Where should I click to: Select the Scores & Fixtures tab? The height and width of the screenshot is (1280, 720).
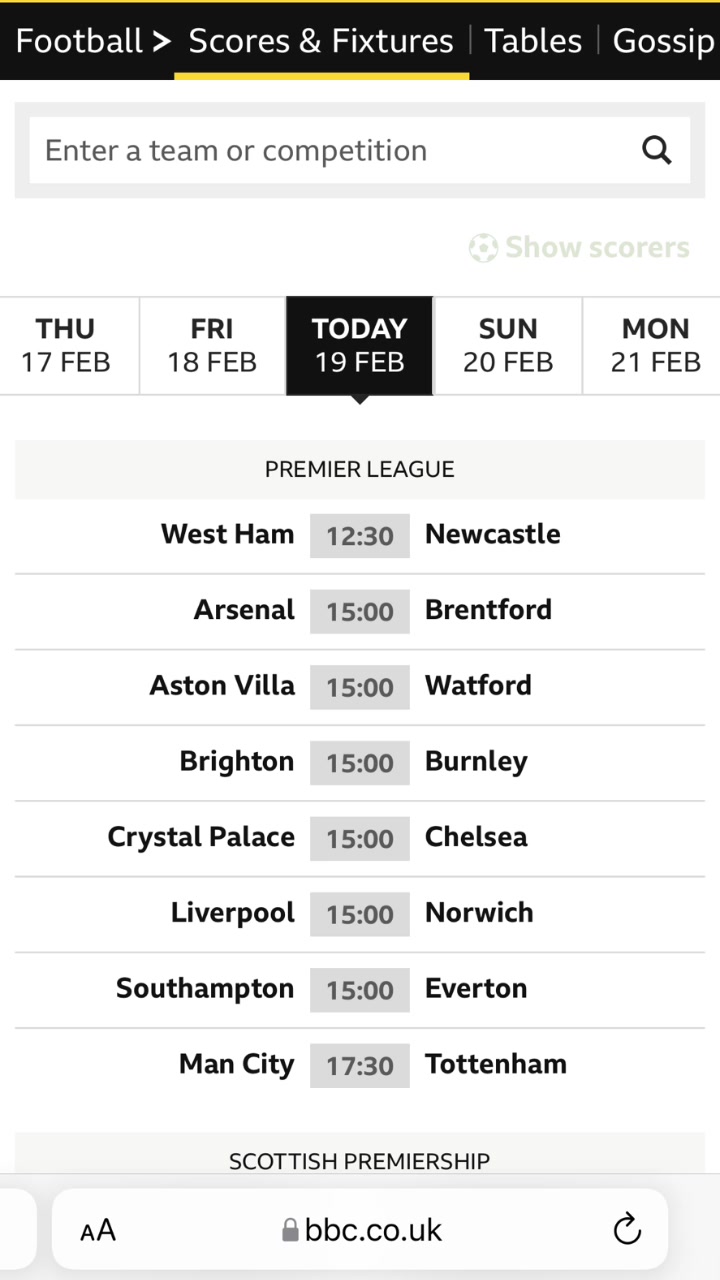pos(321,41)
